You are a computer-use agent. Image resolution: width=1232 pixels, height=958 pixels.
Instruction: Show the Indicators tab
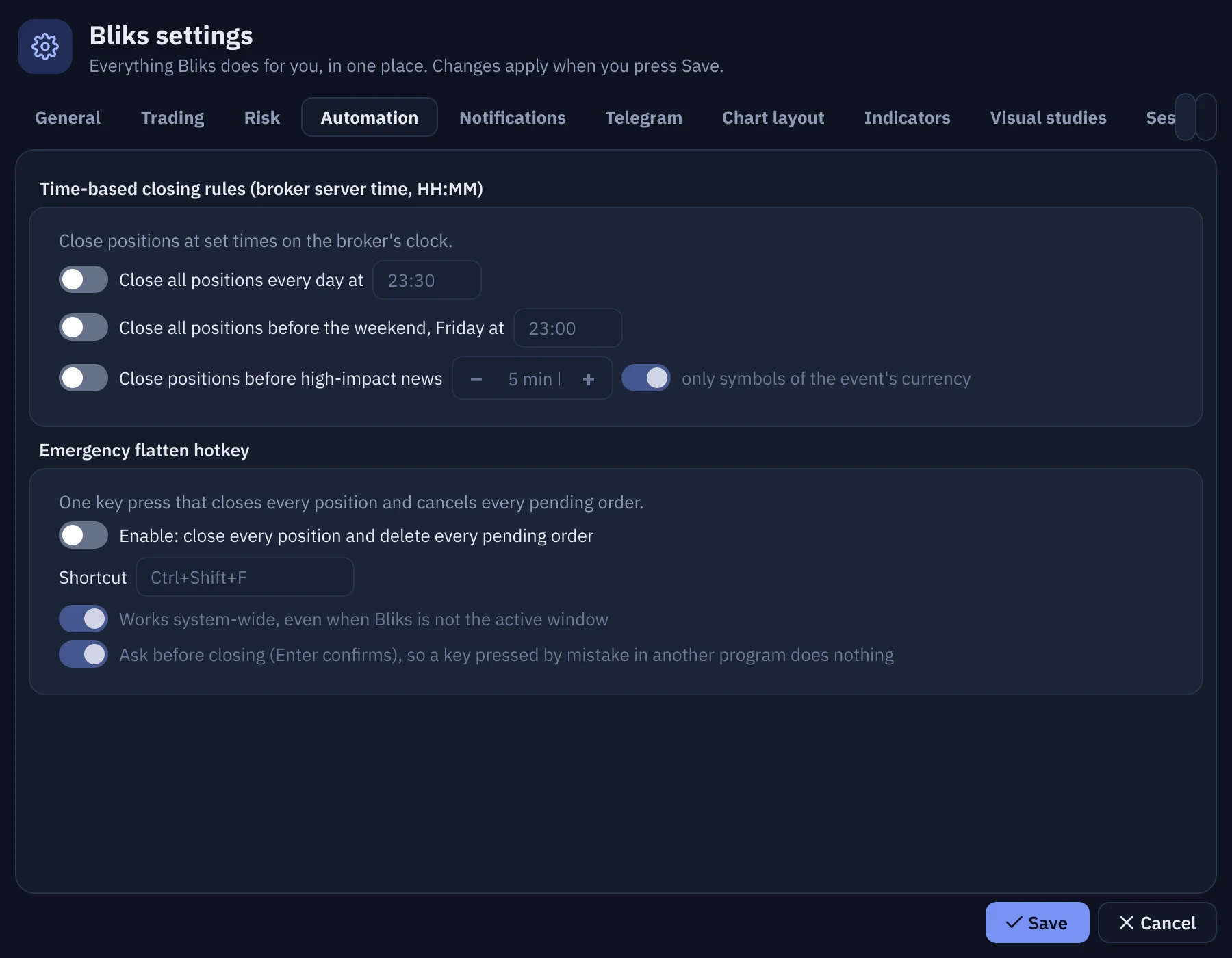click(x=908, y=118)
